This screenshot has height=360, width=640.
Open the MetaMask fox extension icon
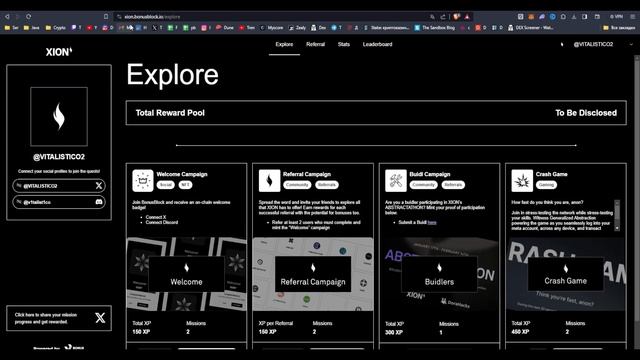pos(531,17)
